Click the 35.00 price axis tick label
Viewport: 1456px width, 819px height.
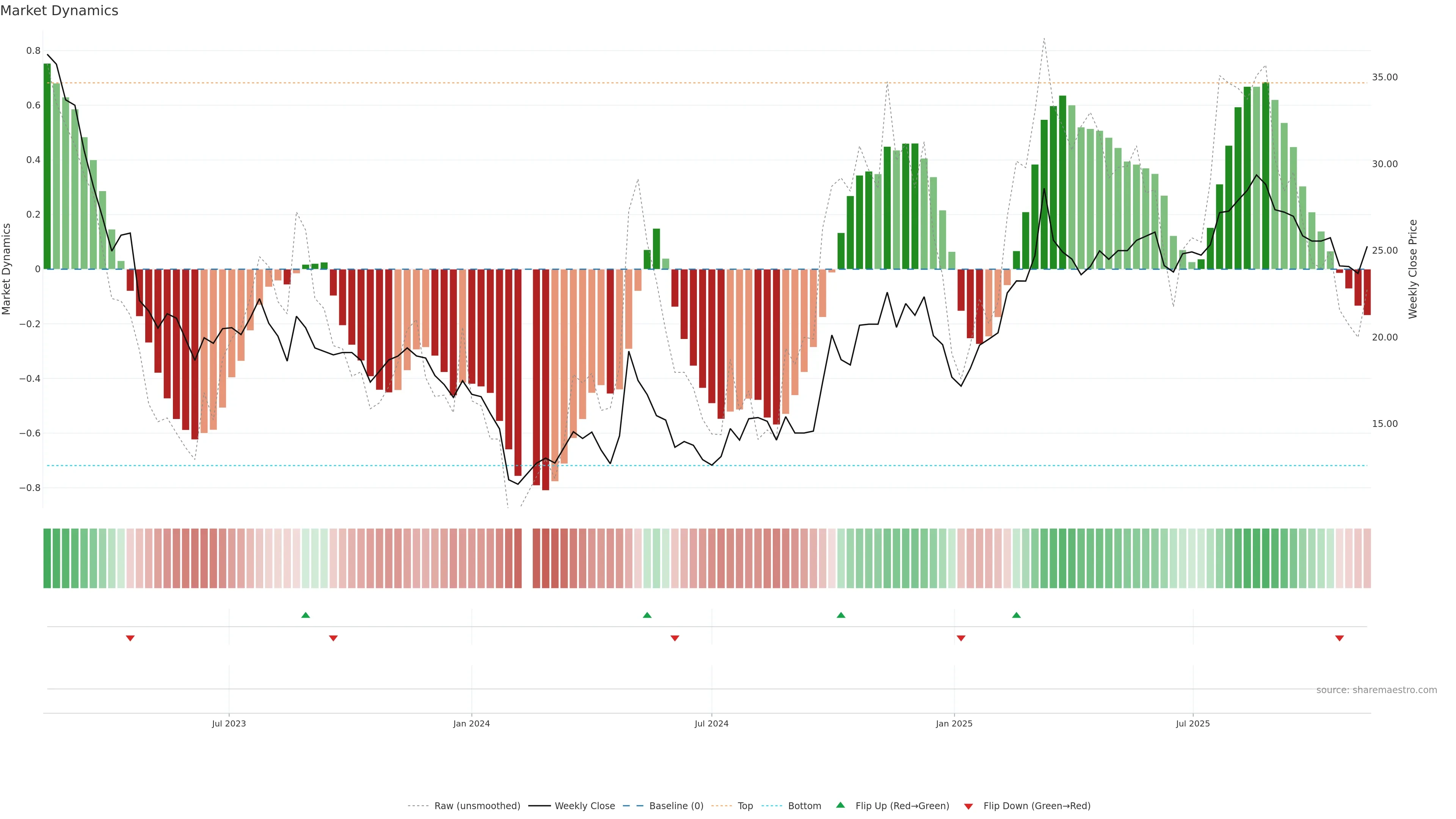tap(1384, 77)
